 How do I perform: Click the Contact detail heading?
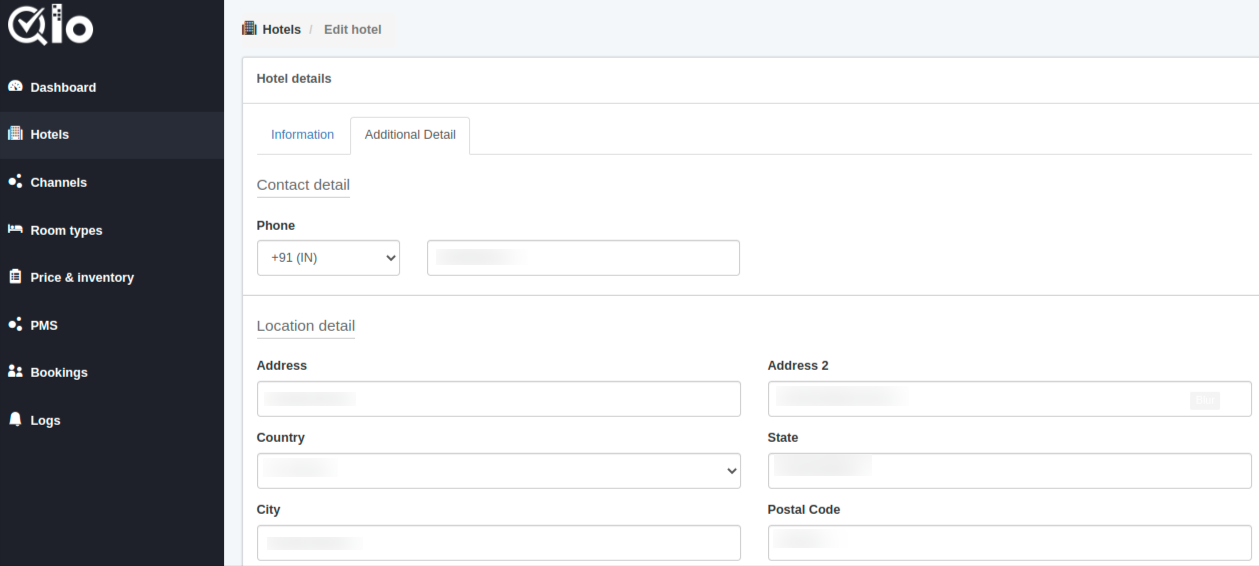point(303,185)
